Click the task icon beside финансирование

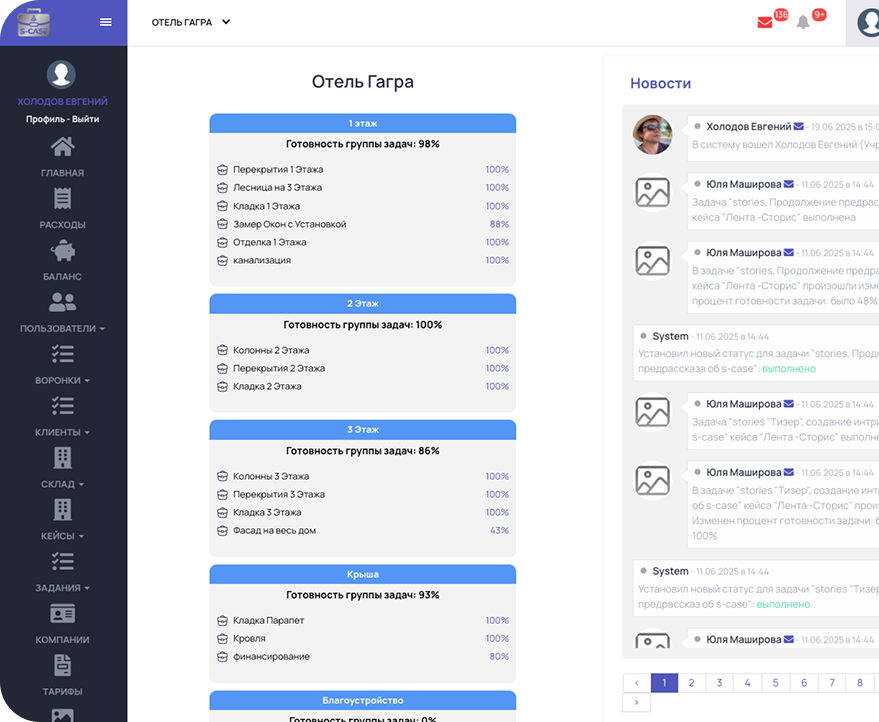pyautogui.click(x=223, y=656)
